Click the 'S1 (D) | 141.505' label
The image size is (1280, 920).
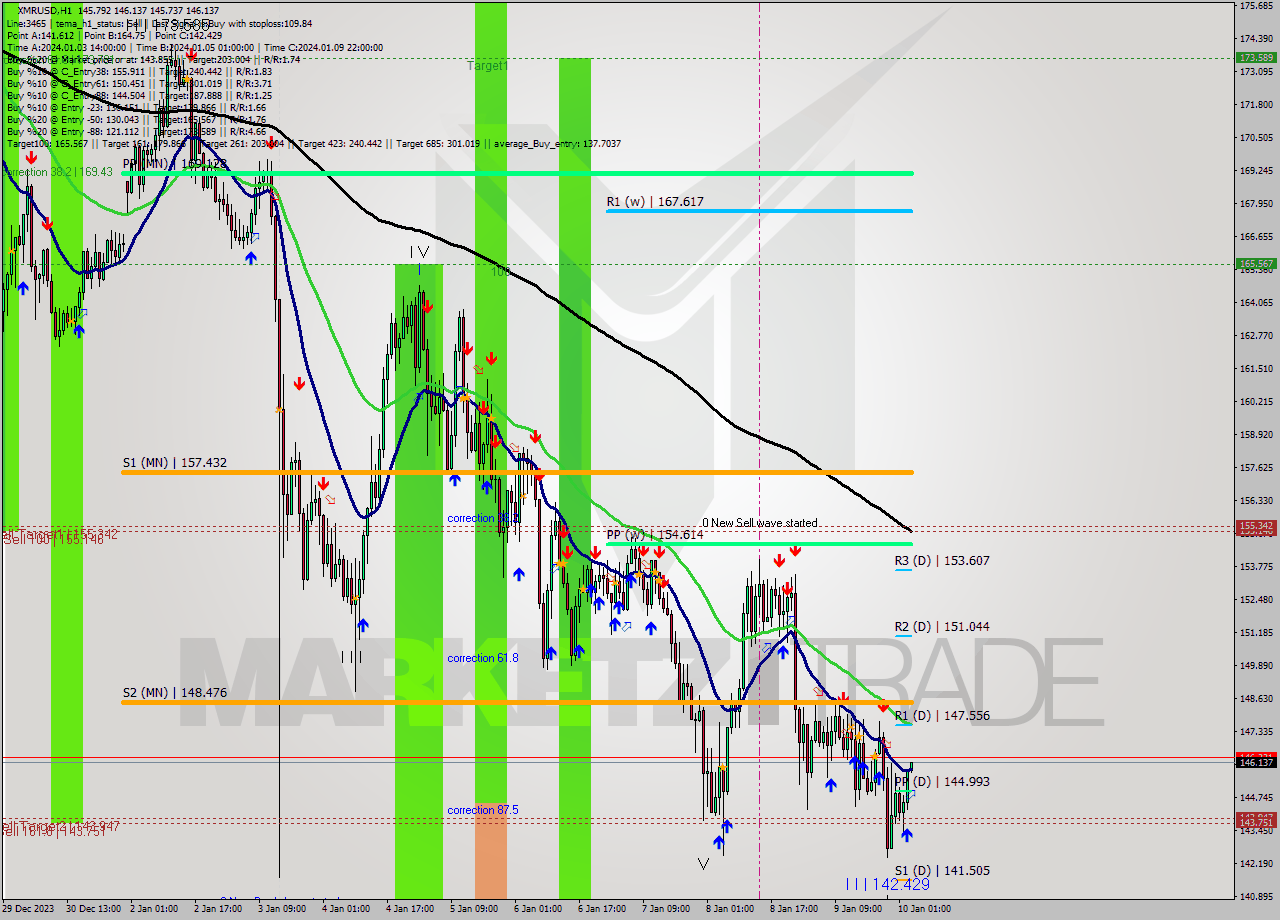(942, 871)
